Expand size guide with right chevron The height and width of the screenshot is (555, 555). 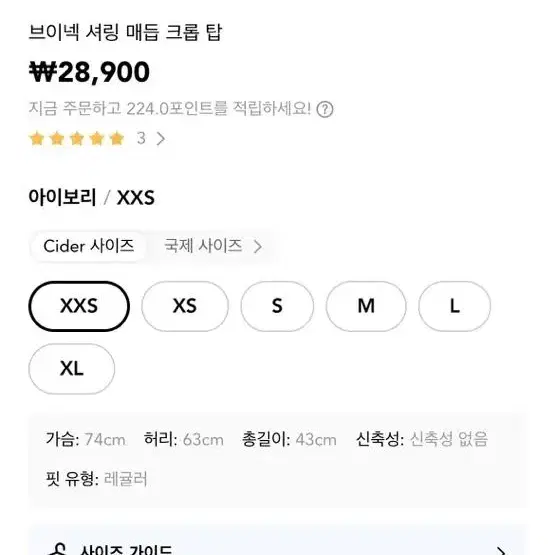point(501,551)
